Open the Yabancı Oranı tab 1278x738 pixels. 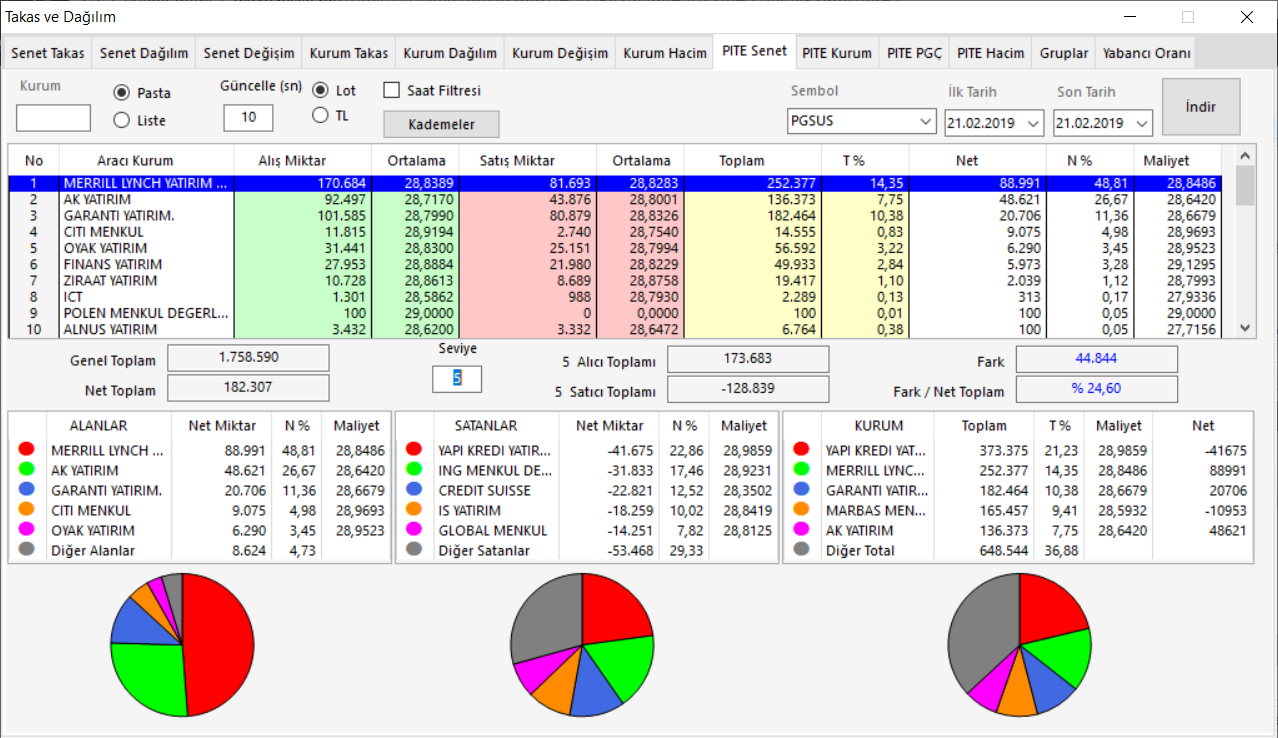click(x=1145, y=53)
